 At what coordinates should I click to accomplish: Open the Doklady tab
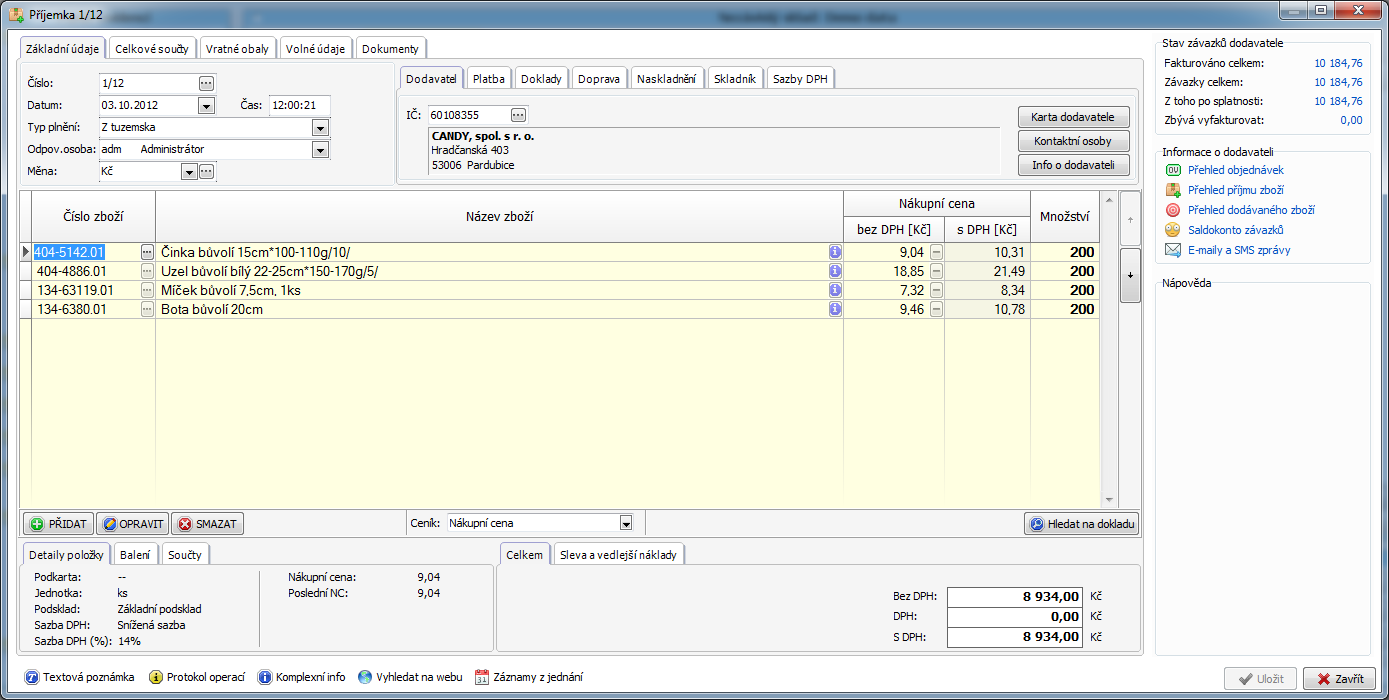[x=543, y=79]
